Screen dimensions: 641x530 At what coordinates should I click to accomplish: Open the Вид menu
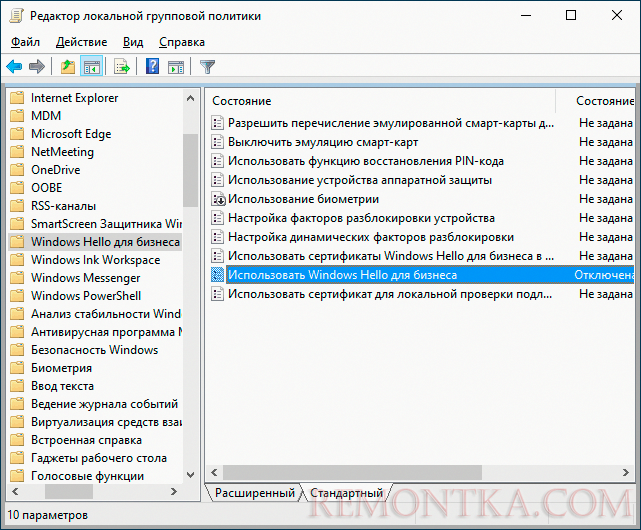pyautogui.click(x=133, y=42)
